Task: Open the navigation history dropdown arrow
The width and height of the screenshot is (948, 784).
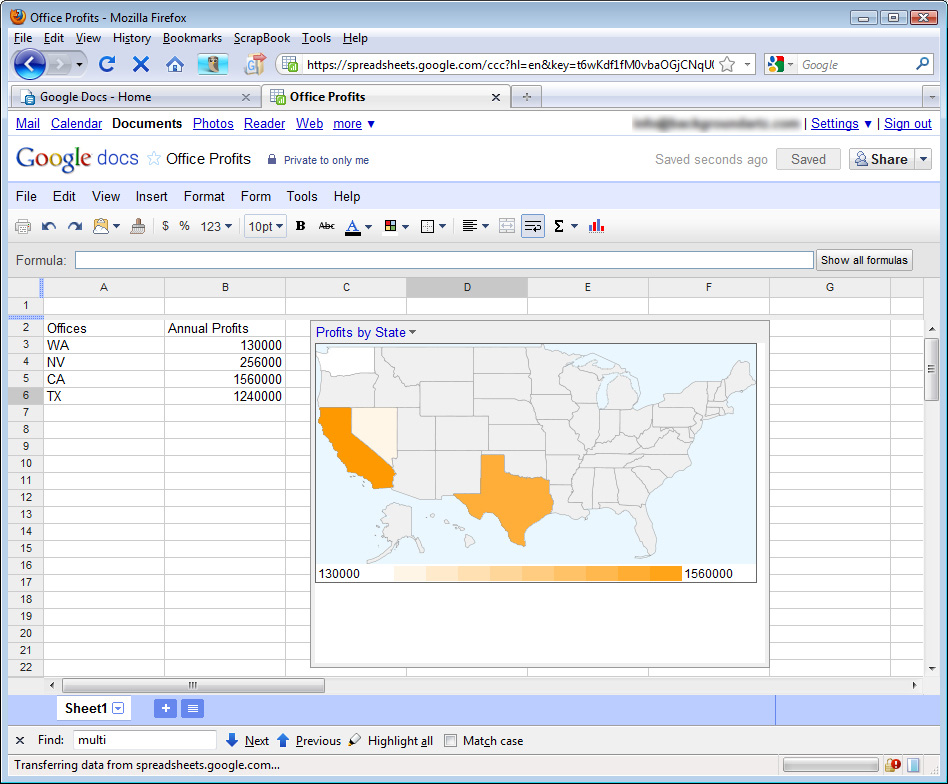Action: pyautogui.click(x=79, y=64)
